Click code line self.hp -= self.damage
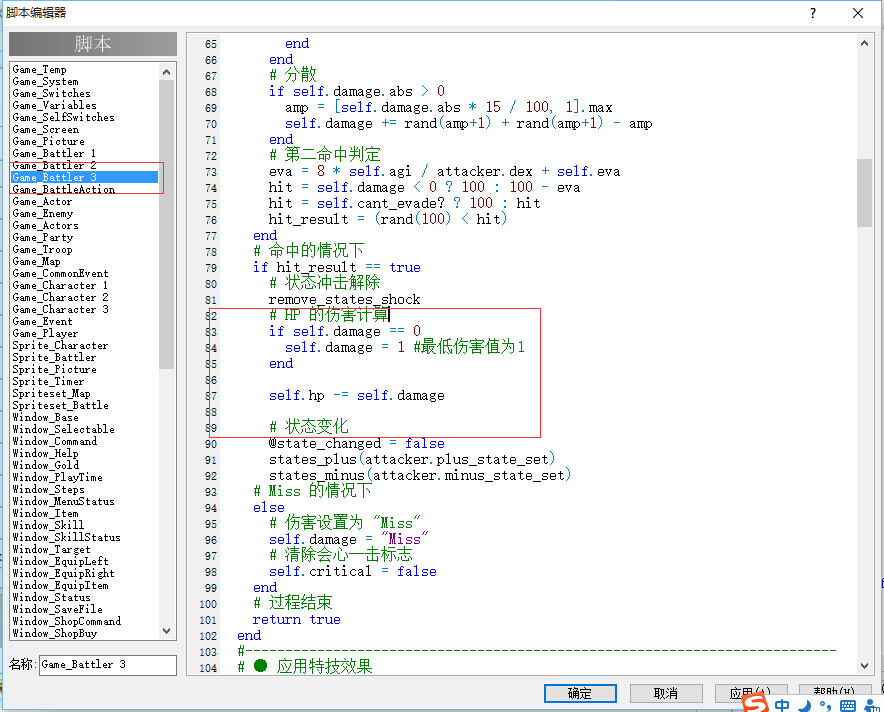Viewport: 884px width, 712px height. click(356, 395)
